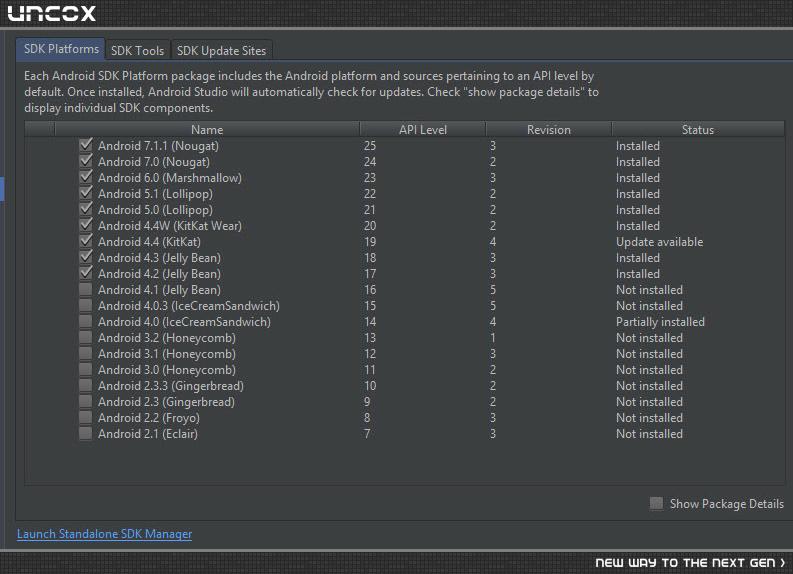
Task: Click 'Not installed' status for Android 4.1
Action: (649, 290)
